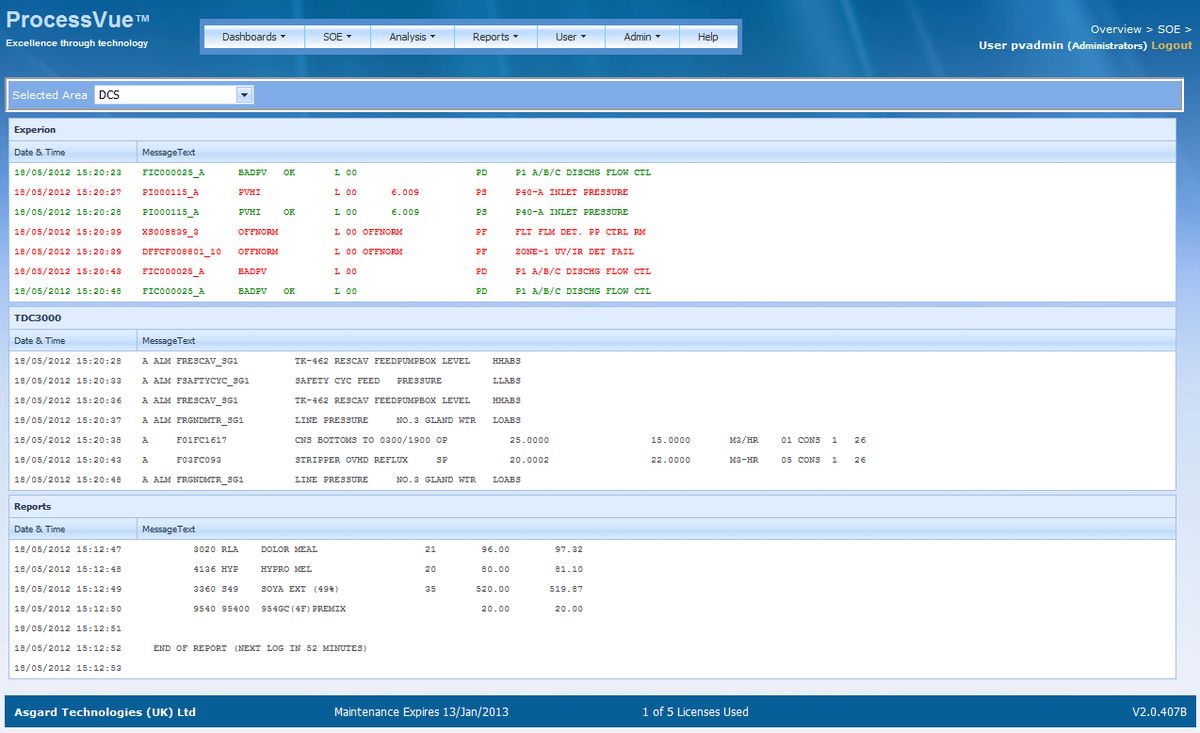Click the MessageText column header in TDC3000

(168, 340)
